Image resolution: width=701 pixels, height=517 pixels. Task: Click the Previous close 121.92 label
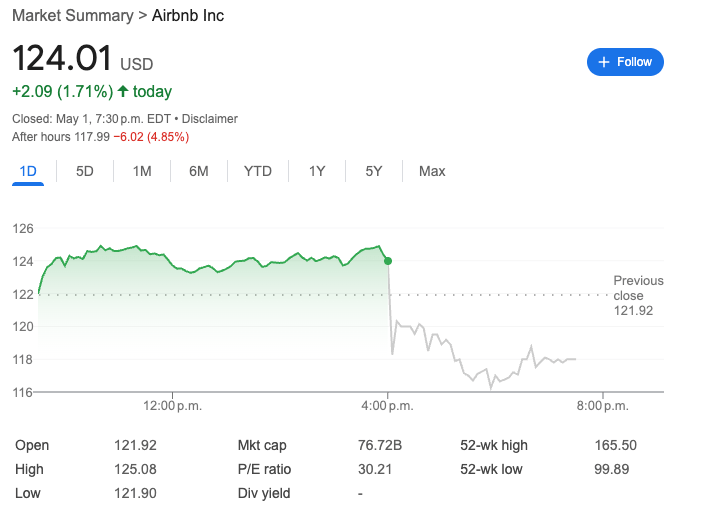pos(638,296)
